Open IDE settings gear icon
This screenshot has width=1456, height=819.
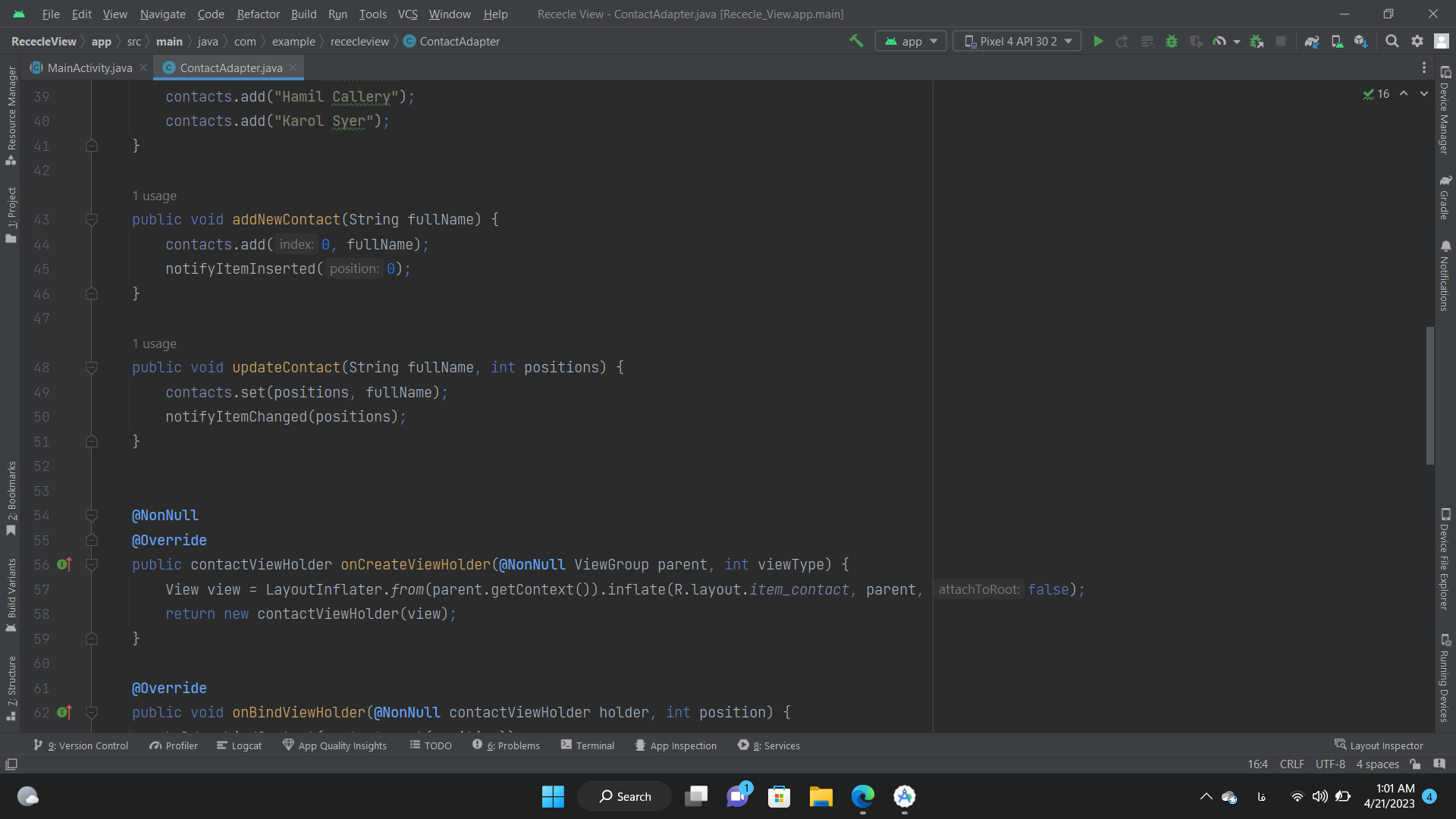point(1417,41)
